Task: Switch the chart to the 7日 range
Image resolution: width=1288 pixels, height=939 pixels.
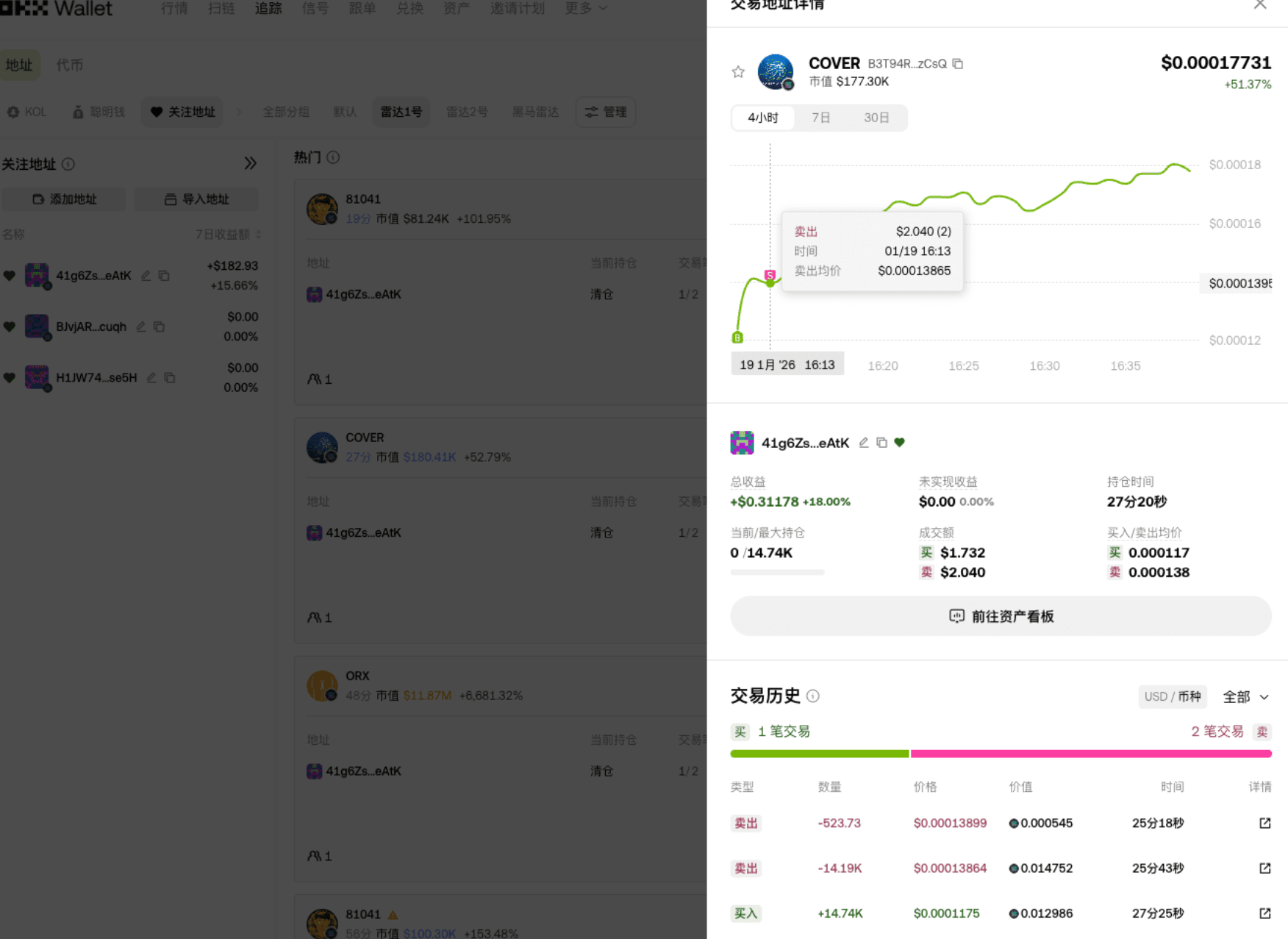Action: 820,118
